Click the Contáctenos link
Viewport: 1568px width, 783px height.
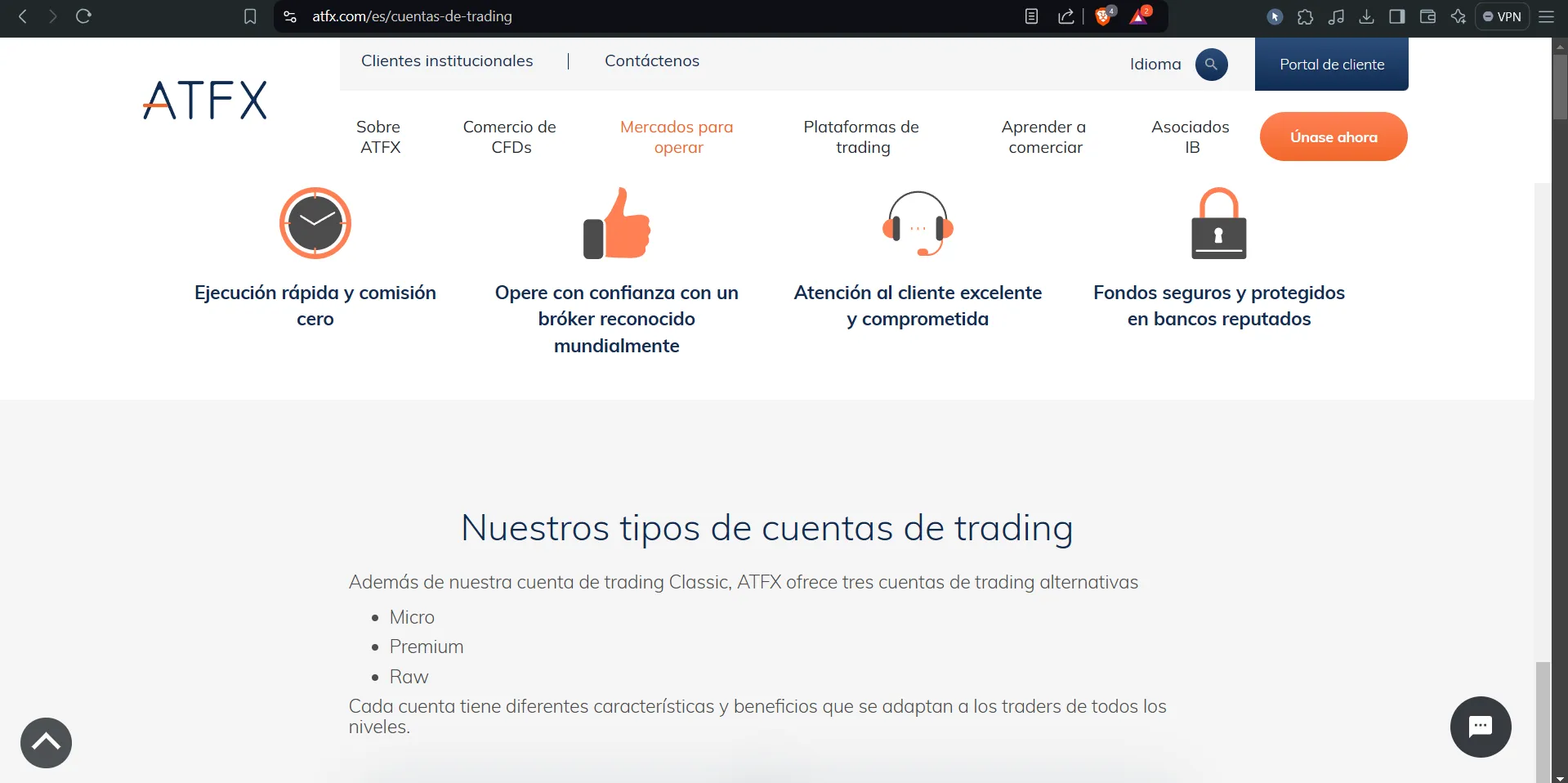coord(652,60)
